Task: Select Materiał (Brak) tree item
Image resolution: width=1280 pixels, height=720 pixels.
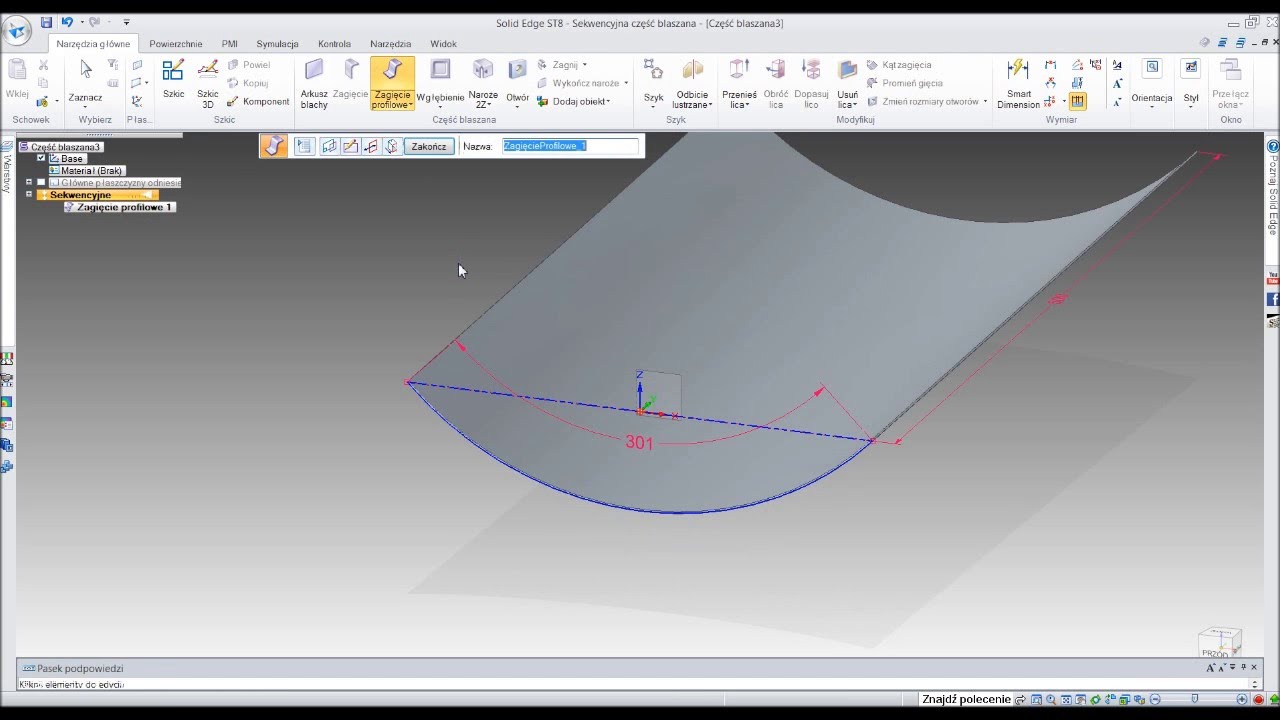Action: pos(86,170)
